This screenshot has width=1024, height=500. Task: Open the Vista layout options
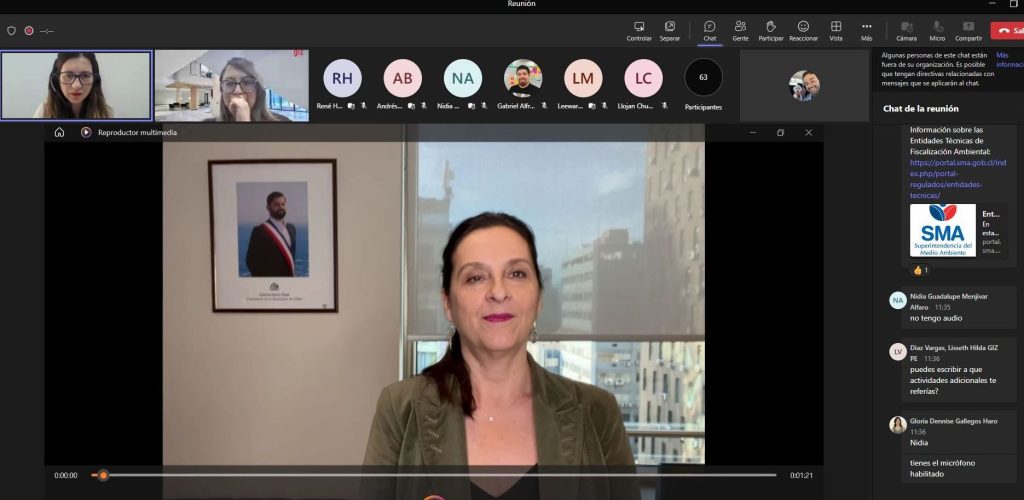tap(835, 27)
